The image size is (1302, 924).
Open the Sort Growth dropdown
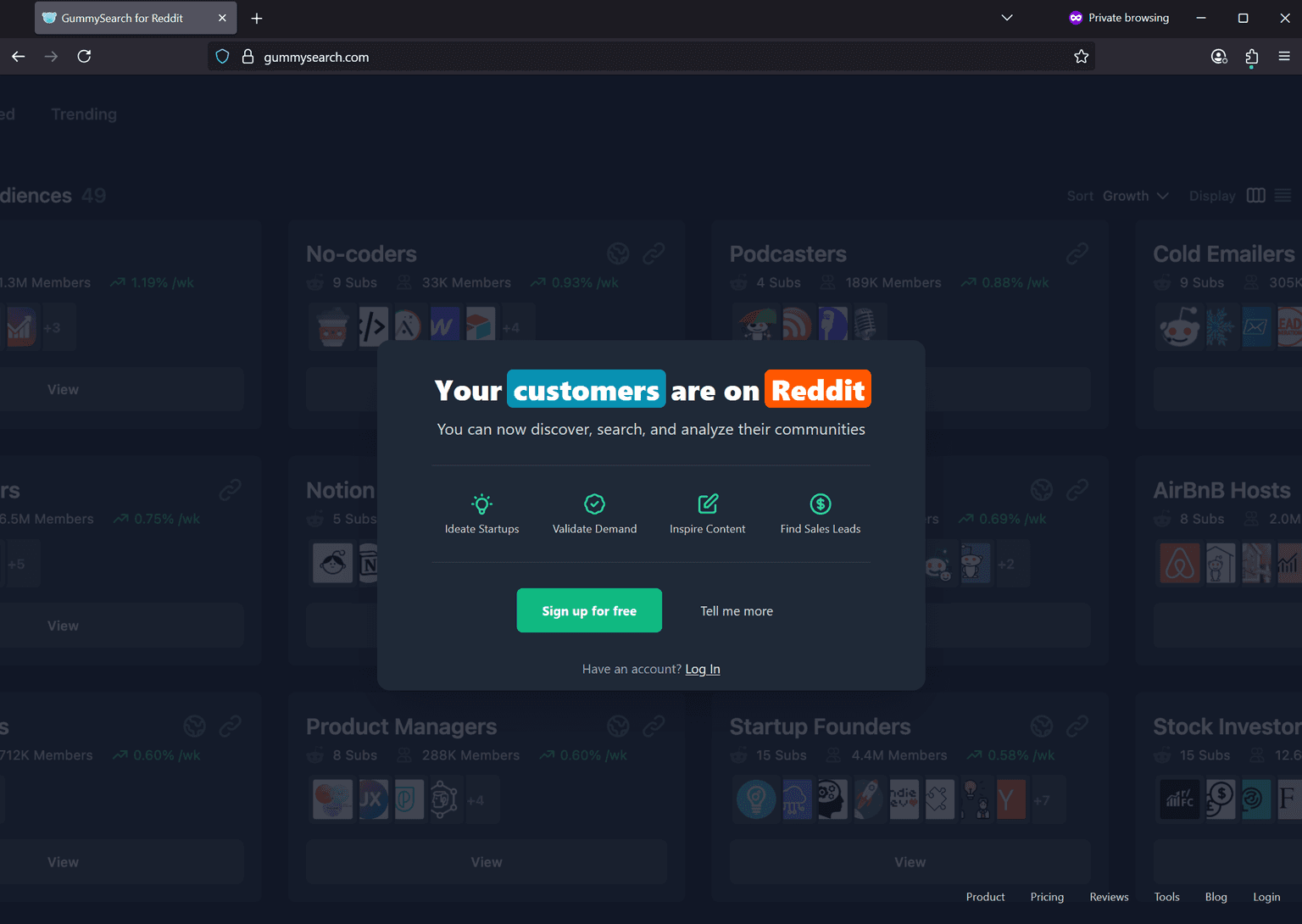click(x=1133, y=195)
